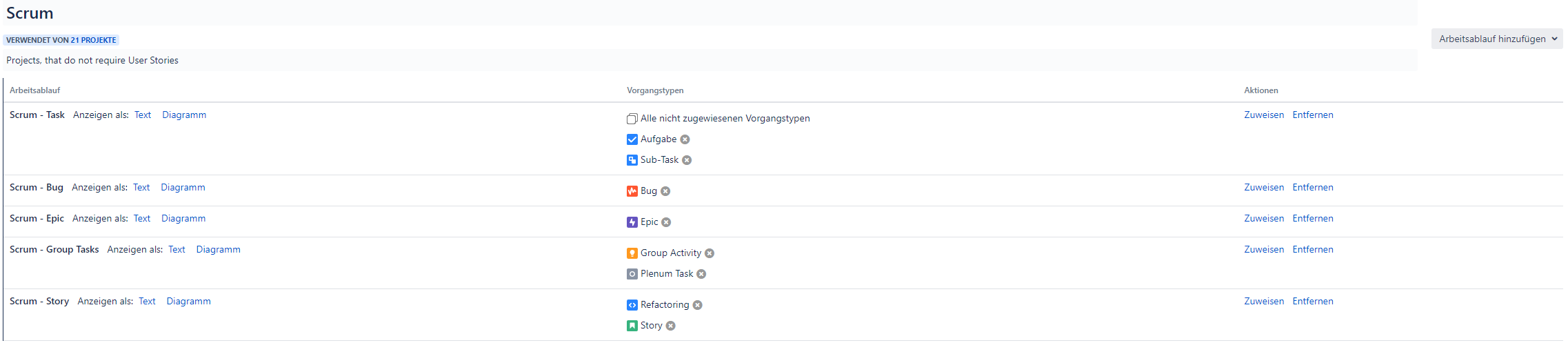Remove Epic from the workflow
1568x343 pixels.
(x=666, y=222)
